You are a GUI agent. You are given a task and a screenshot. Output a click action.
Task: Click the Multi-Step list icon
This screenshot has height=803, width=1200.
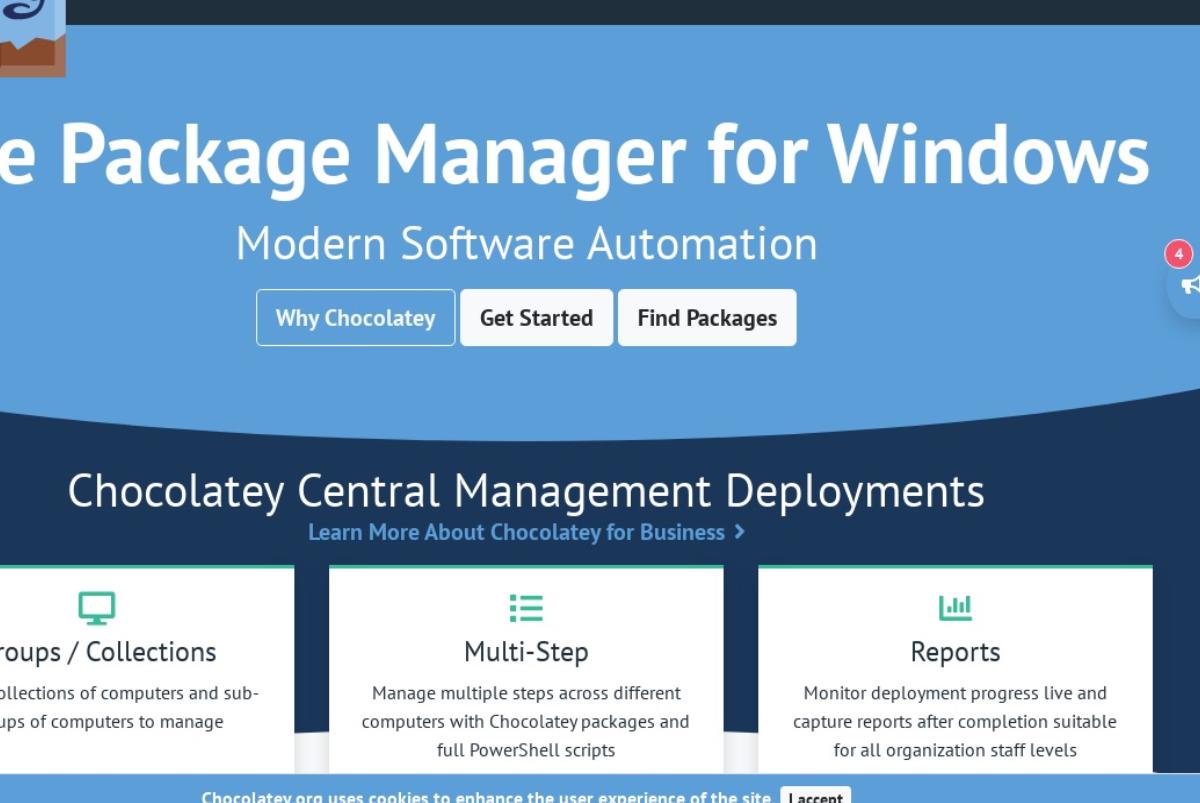click(x=526, y=607)
